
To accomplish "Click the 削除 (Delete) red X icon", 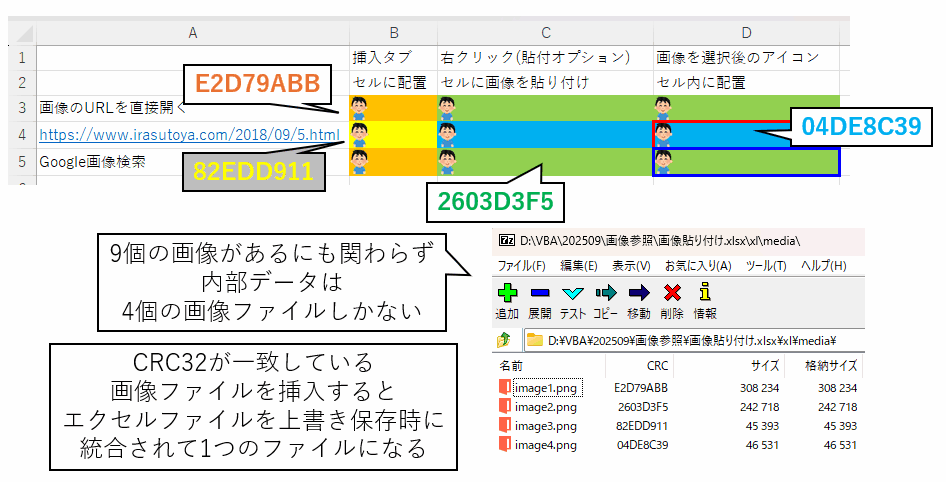I will coord(671,293).
